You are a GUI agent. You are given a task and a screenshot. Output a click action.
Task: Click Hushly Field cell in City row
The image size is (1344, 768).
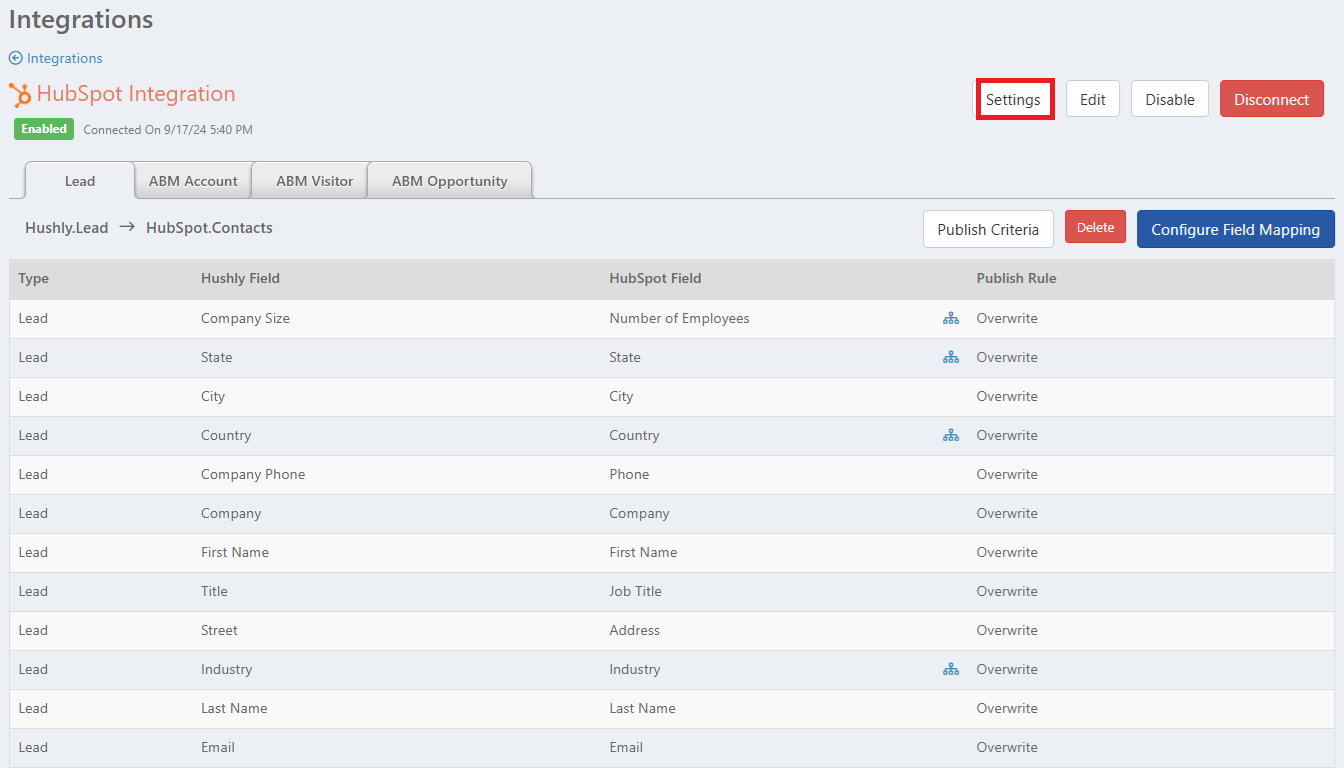213,397
